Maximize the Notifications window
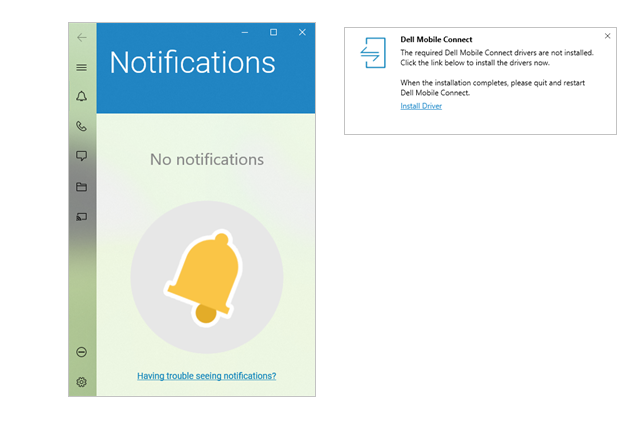Image resolution: width=644 pixels, height=431 pixels. click(x=274, y=32)
